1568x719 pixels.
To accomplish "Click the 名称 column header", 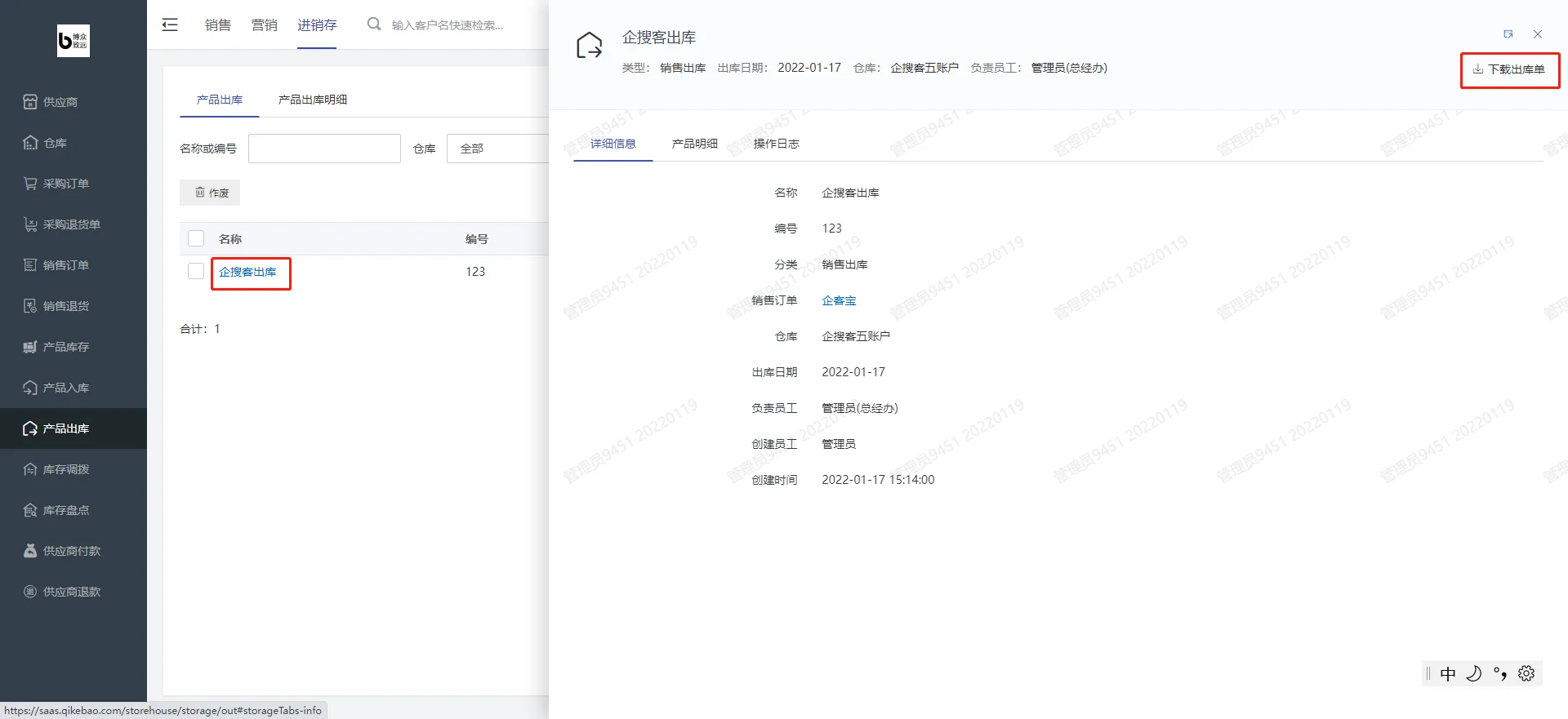I will tap(230, 239).
